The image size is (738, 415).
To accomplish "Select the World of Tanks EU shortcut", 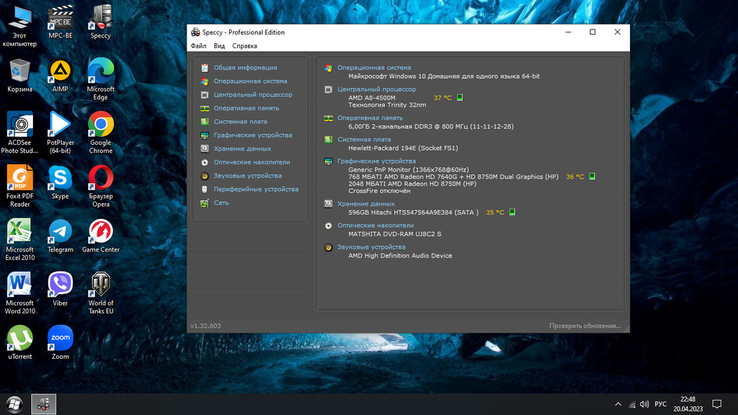I will 101,294.
